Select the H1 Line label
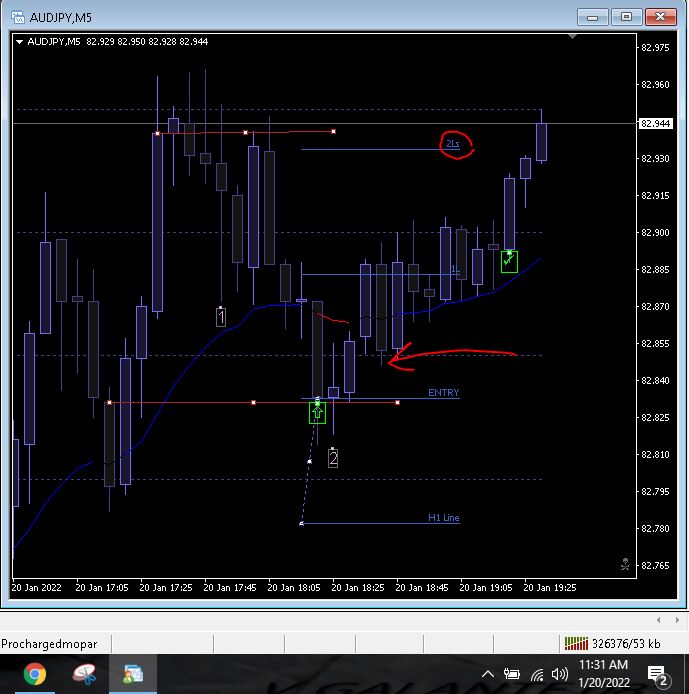 tap(443, 517)
